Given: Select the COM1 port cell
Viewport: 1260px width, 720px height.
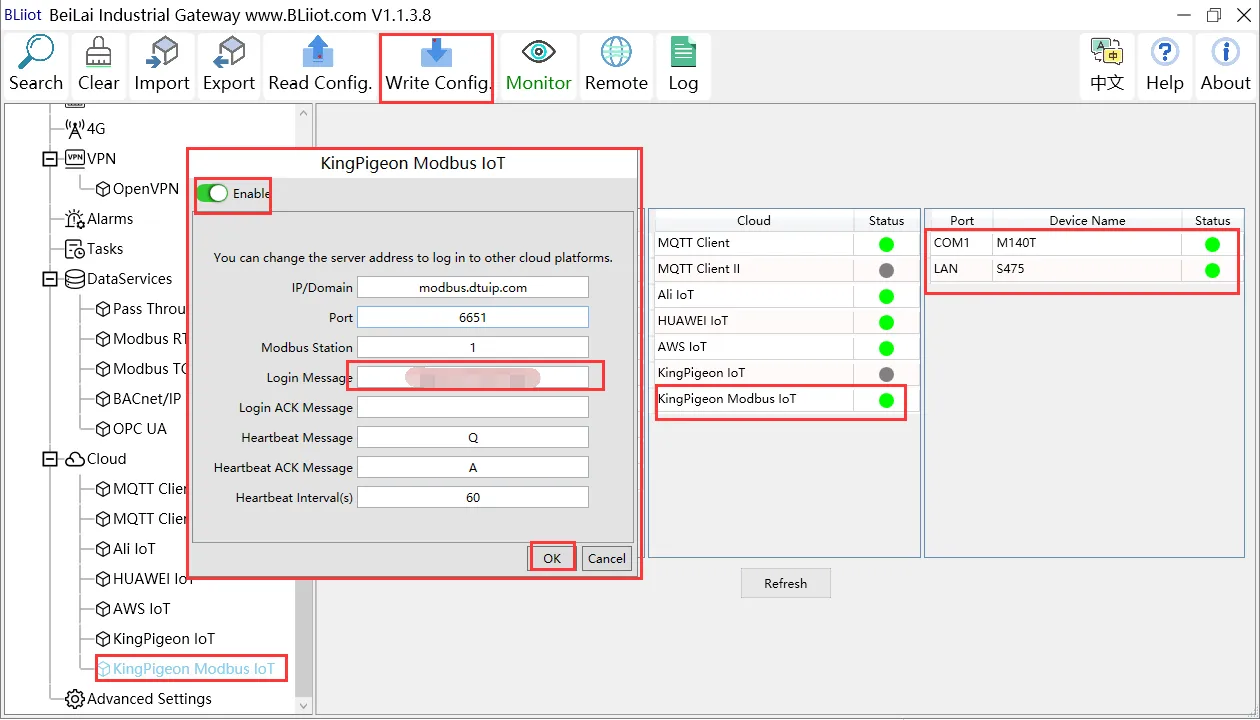Looking at the screenshot, I should 960,243.
